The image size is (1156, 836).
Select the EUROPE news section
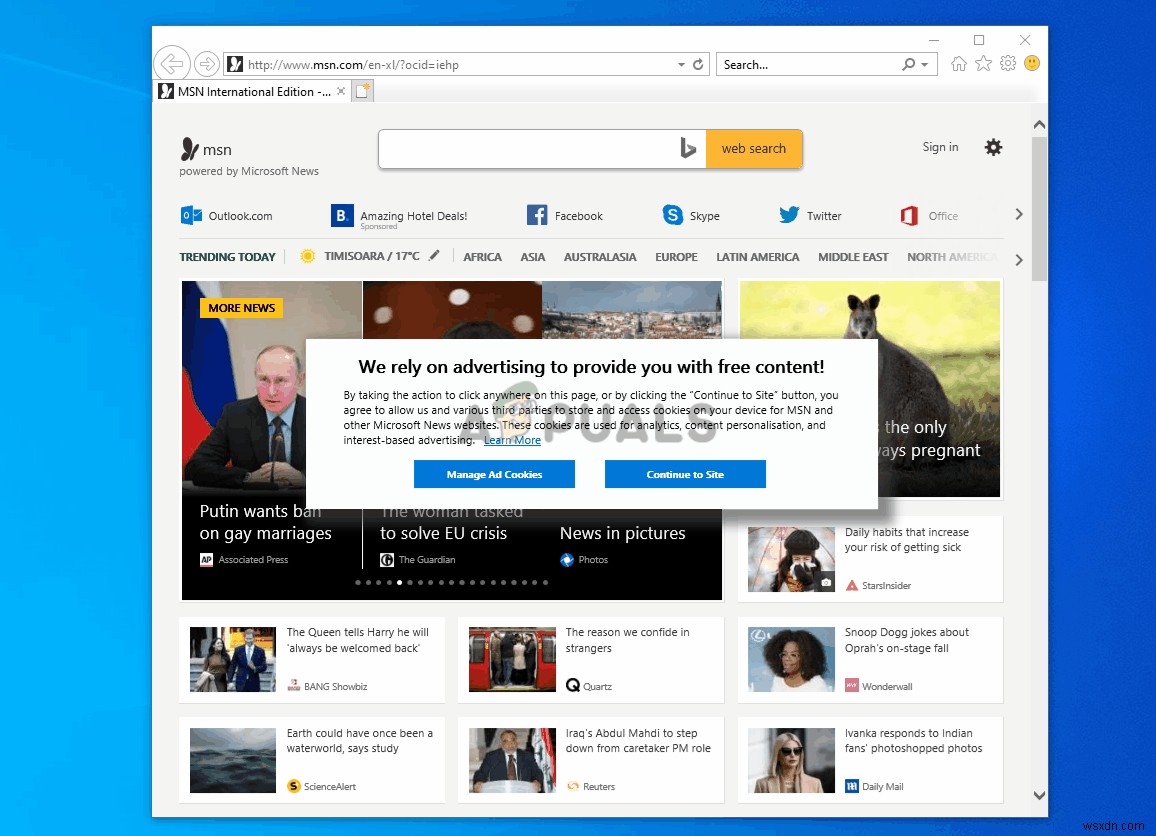coord(676,257)
